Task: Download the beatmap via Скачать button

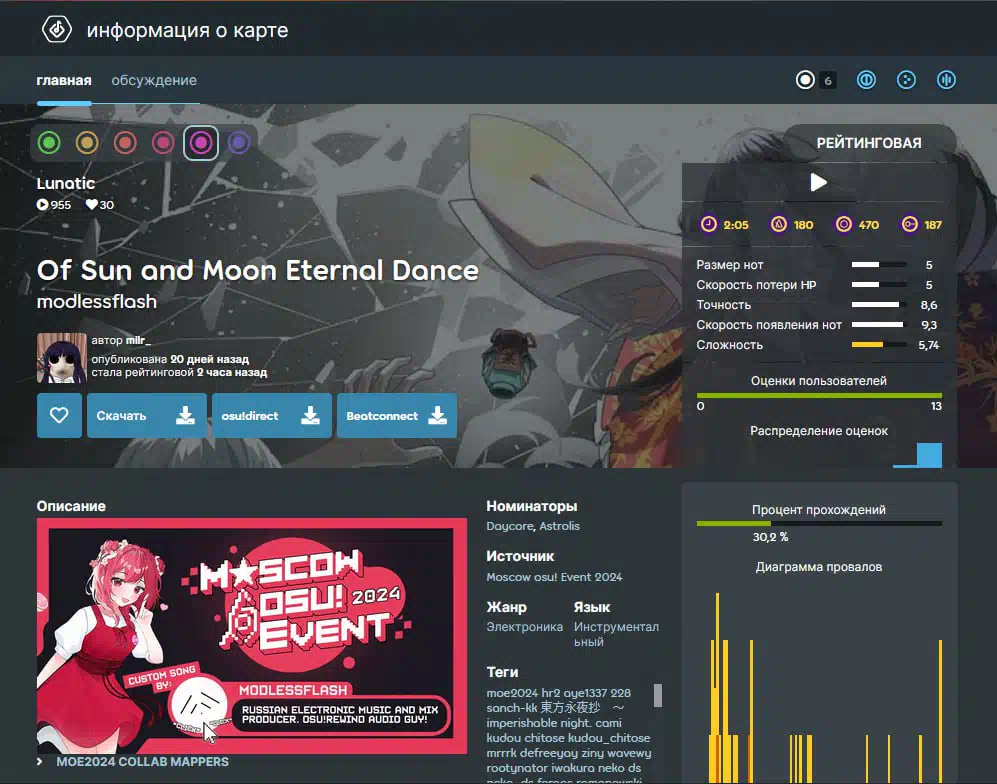Action: (147, 416)
